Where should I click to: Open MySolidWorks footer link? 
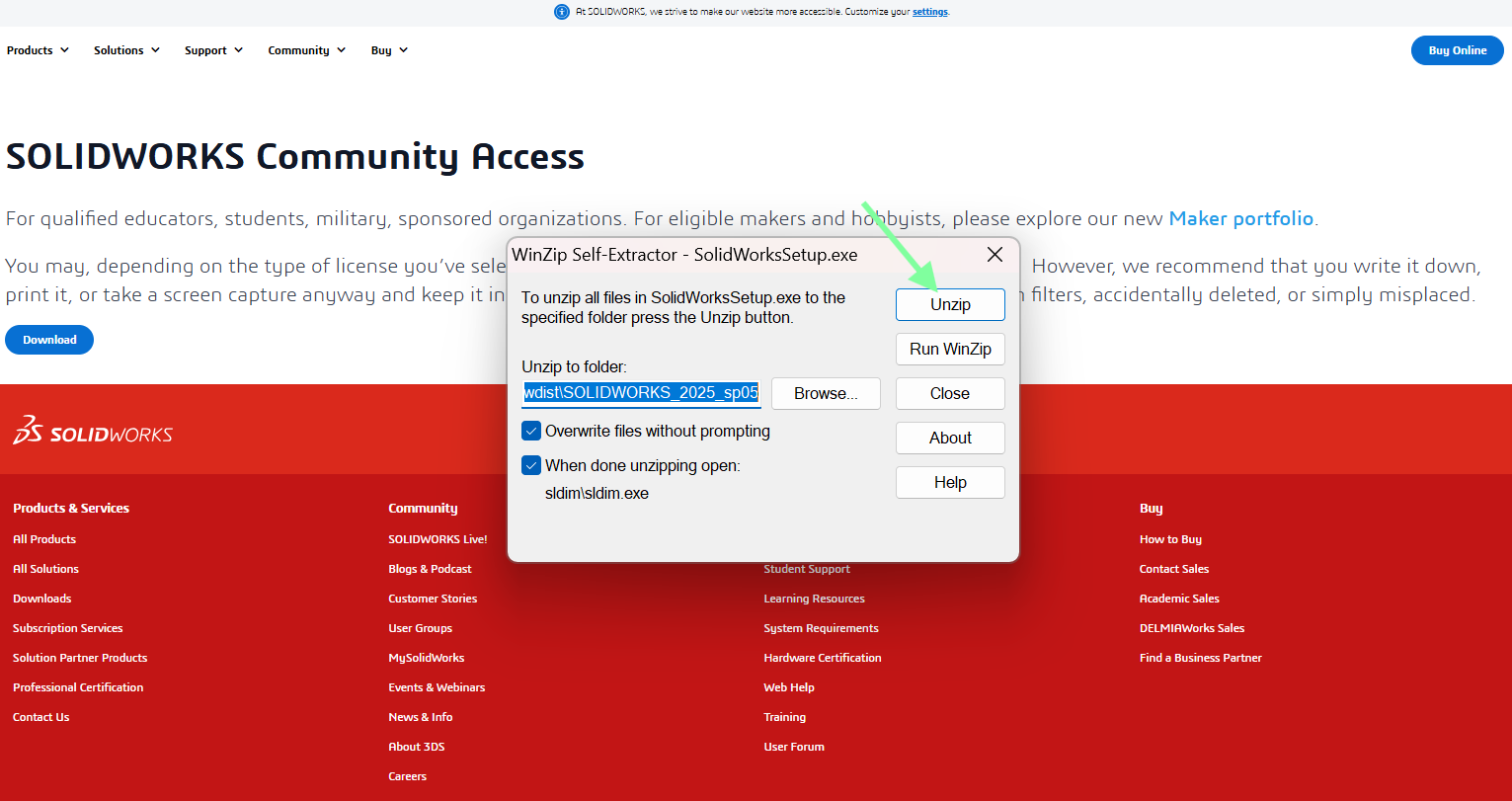427,658
